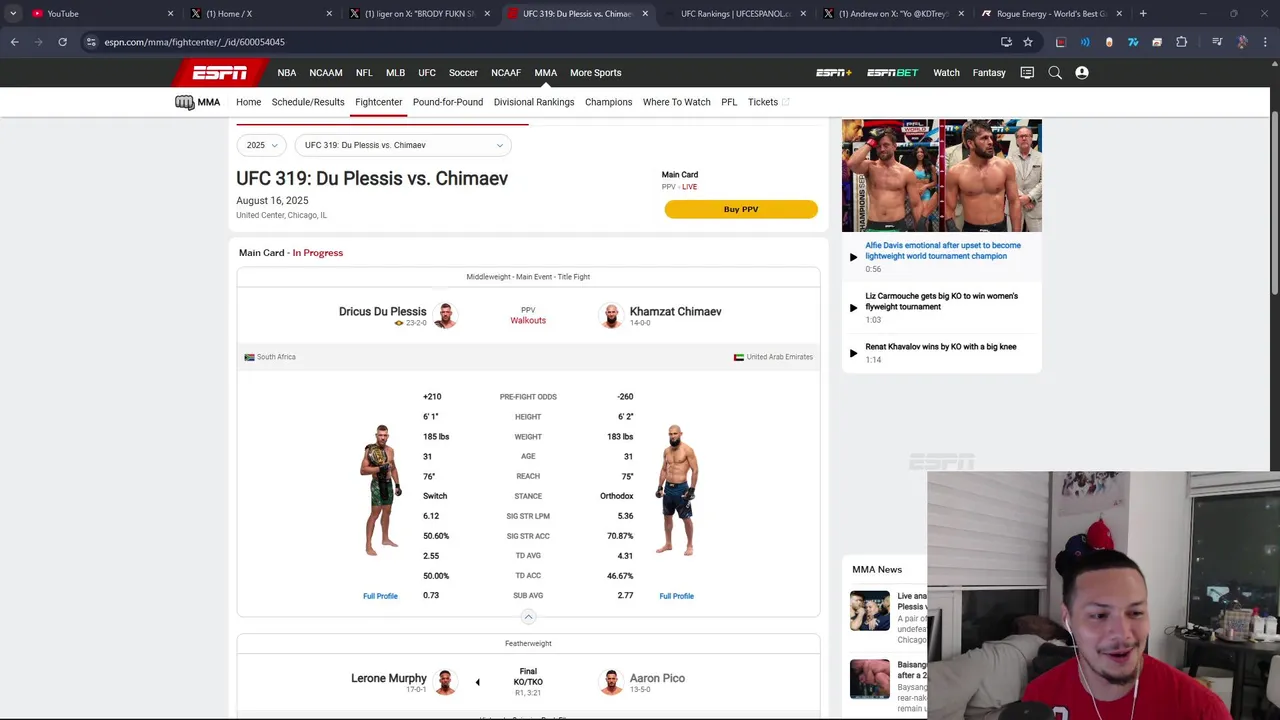
Task: Open the Where To Watch page
Action: pos(677,102)
